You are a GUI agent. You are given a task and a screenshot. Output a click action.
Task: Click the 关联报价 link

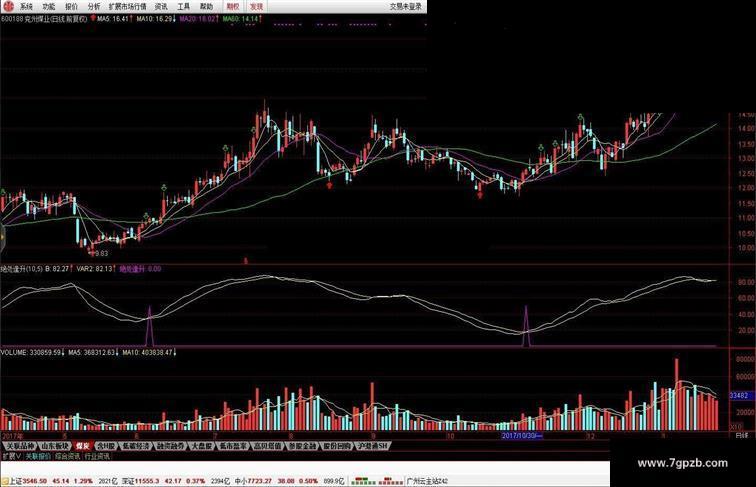point(38,456)
